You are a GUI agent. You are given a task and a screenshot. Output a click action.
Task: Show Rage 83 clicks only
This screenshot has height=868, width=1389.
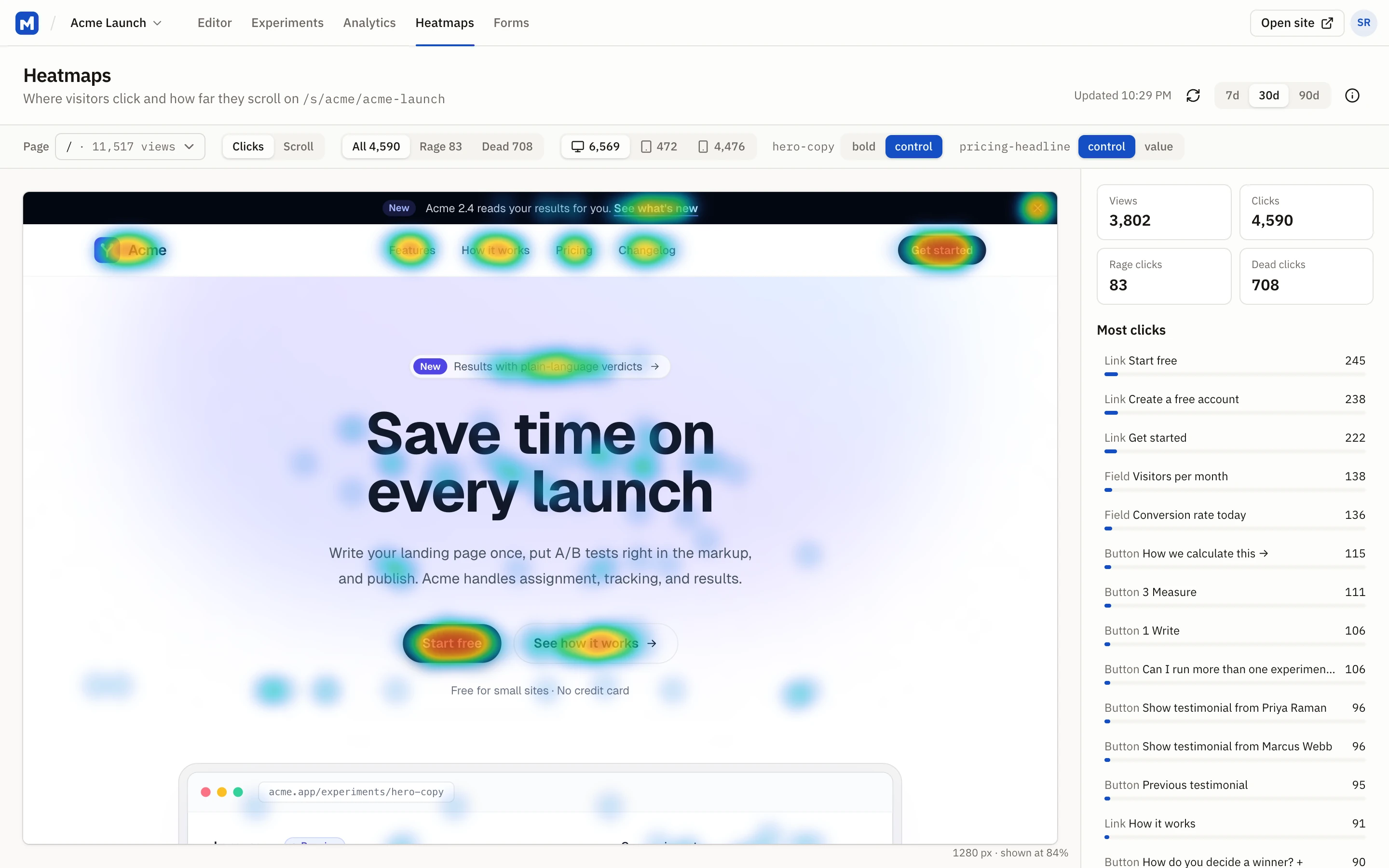coord(441,147)
